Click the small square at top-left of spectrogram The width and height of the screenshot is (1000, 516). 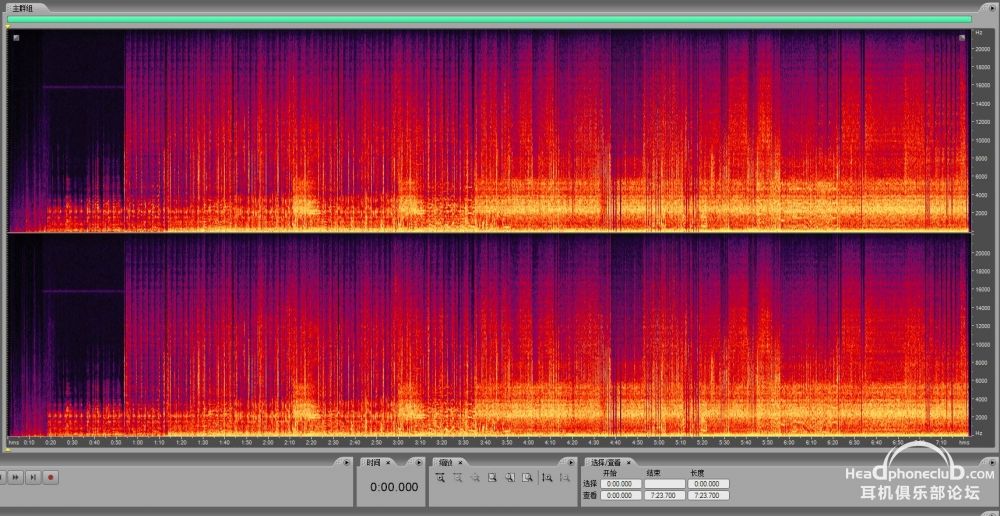coord(16,38)
